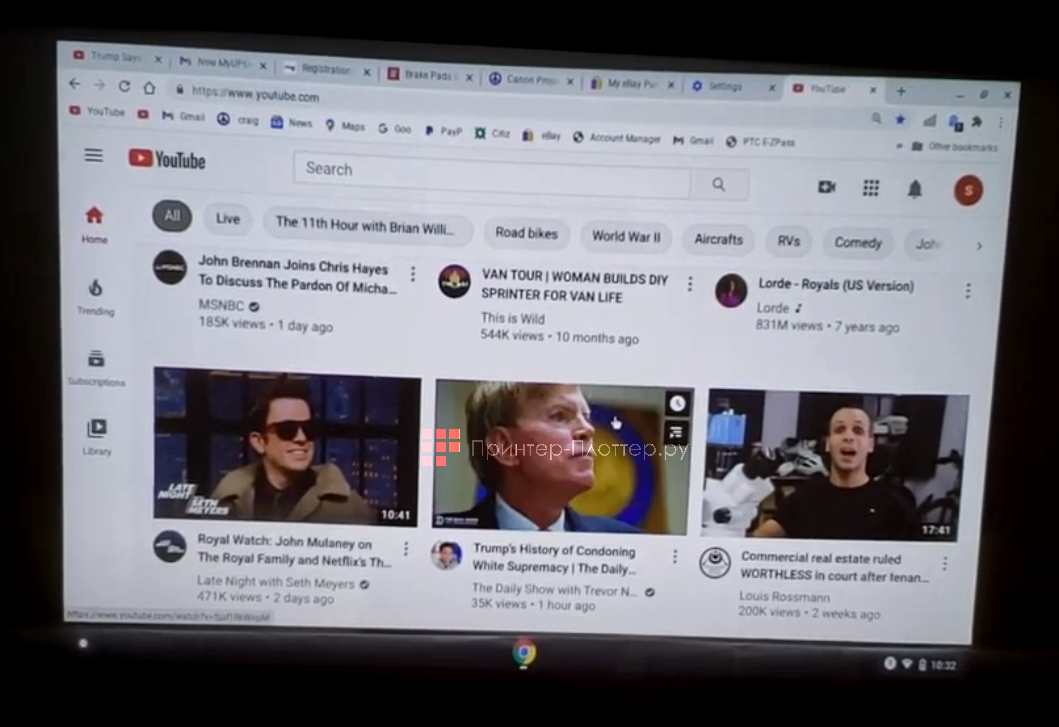Viewport: 1059px width, 727px height.
Task: Open the YouTube apps grid icon
Action: pos(871,188)
